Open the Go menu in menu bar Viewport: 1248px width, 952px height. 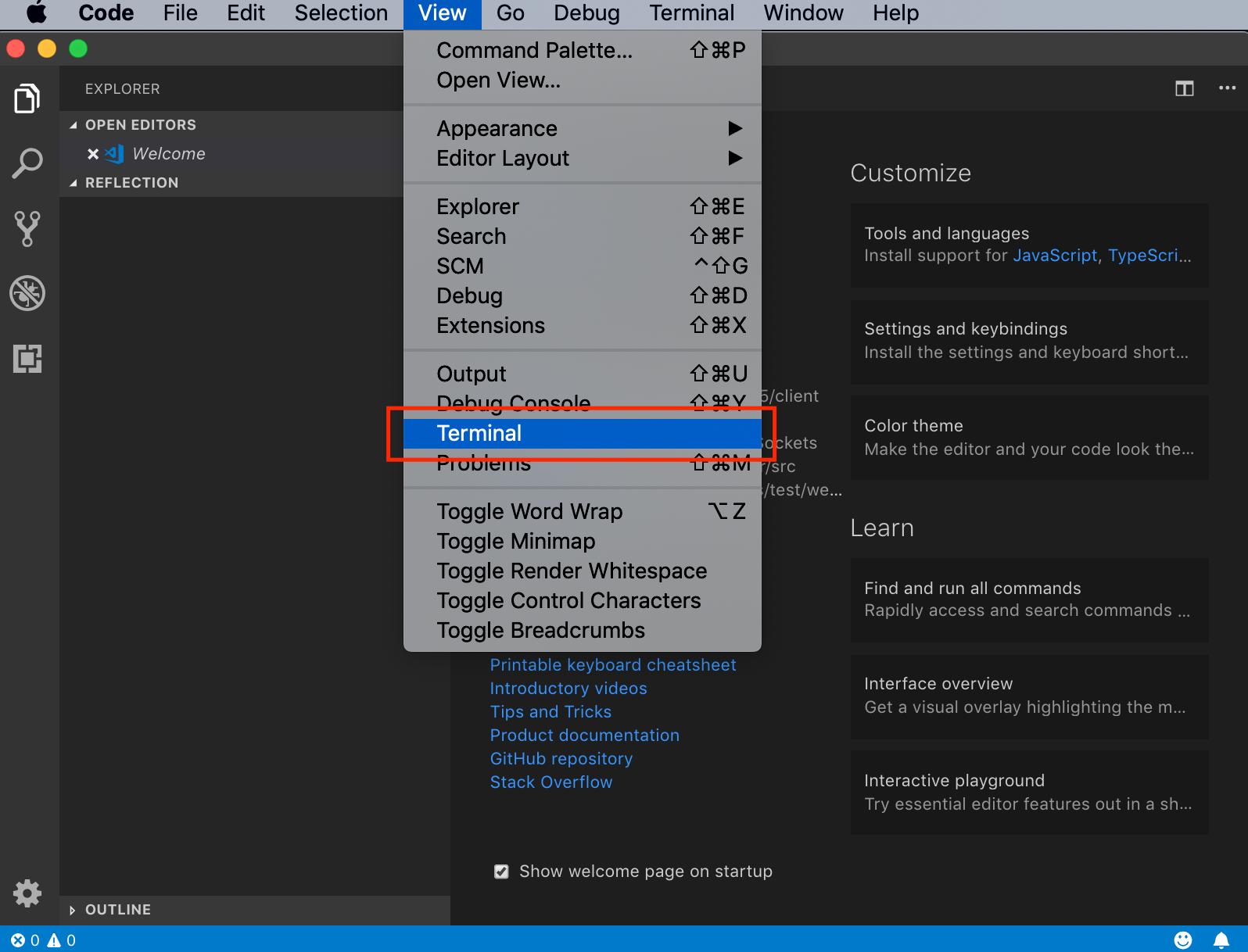[x=510, y=13]
